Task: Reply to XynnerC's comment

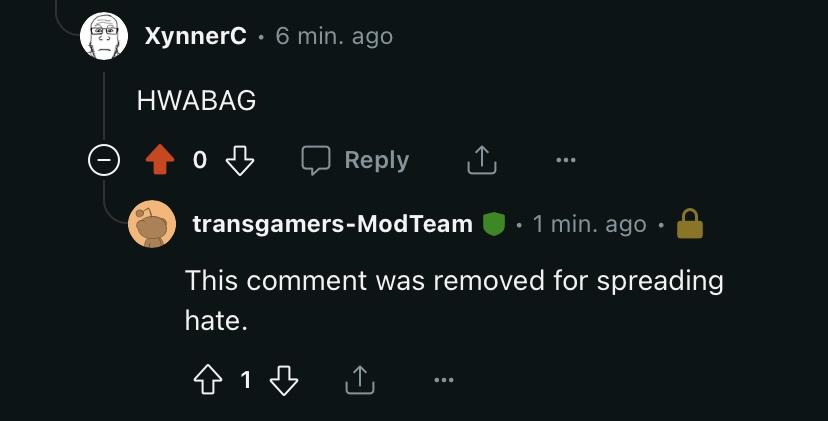Action: coord(356,160)
